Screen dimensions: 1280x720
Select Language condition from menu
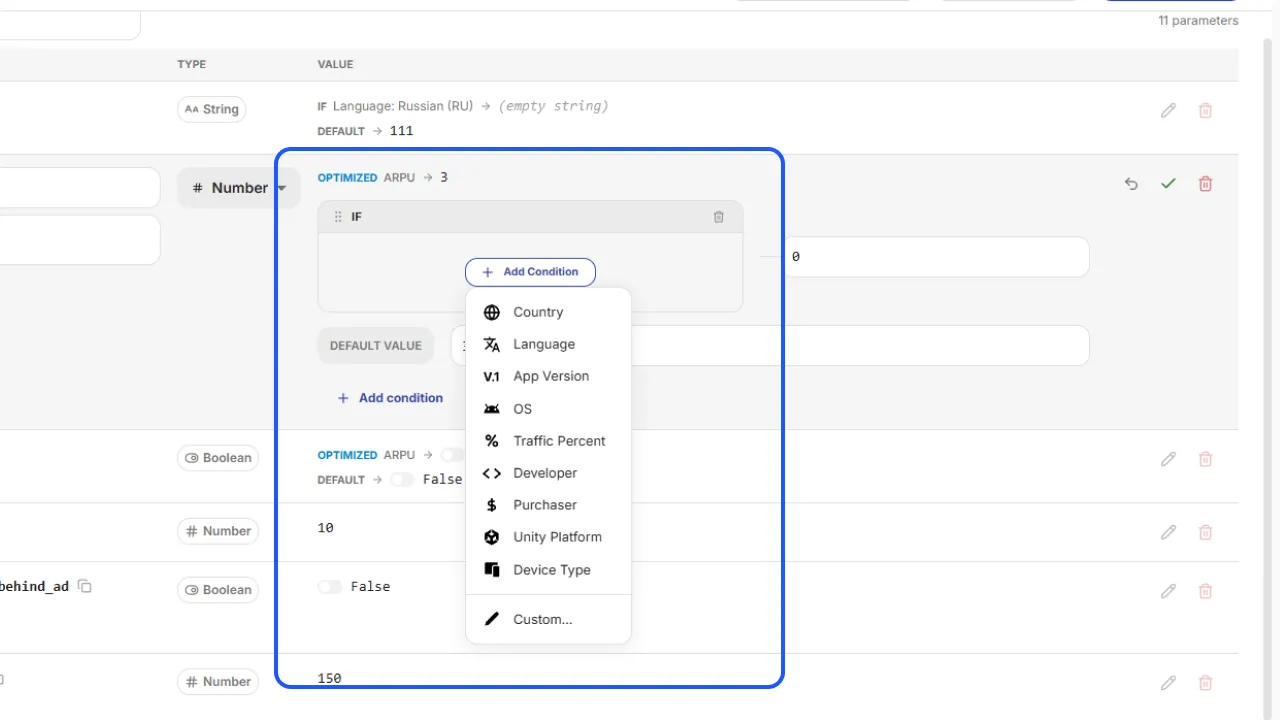(548, 344)
